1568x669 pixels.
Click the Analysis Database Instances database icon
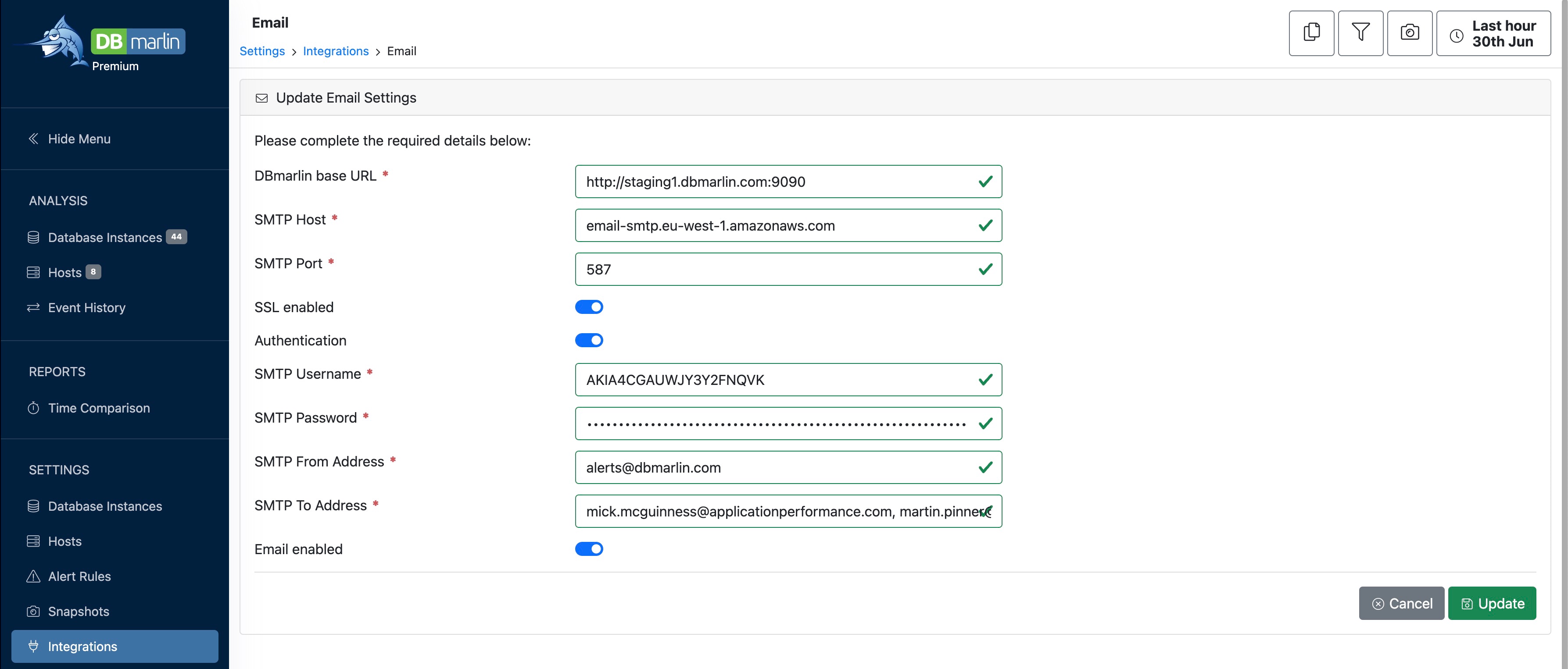pyautogui.click(x=33, y=237)
